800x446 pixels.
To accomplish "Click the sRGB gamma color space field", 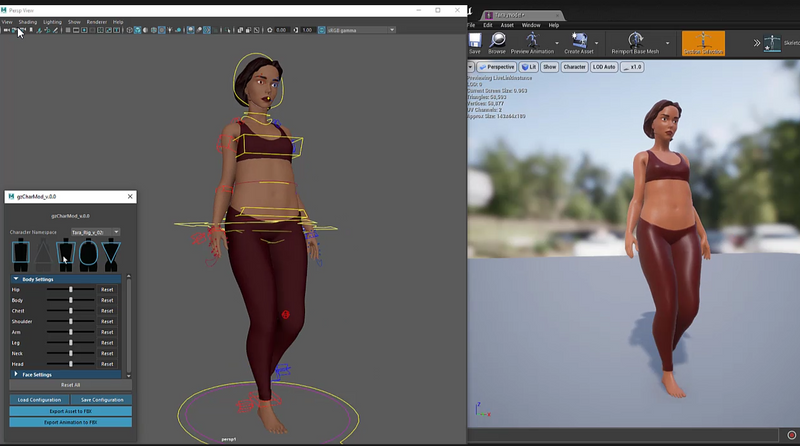I will coord(344,30).
